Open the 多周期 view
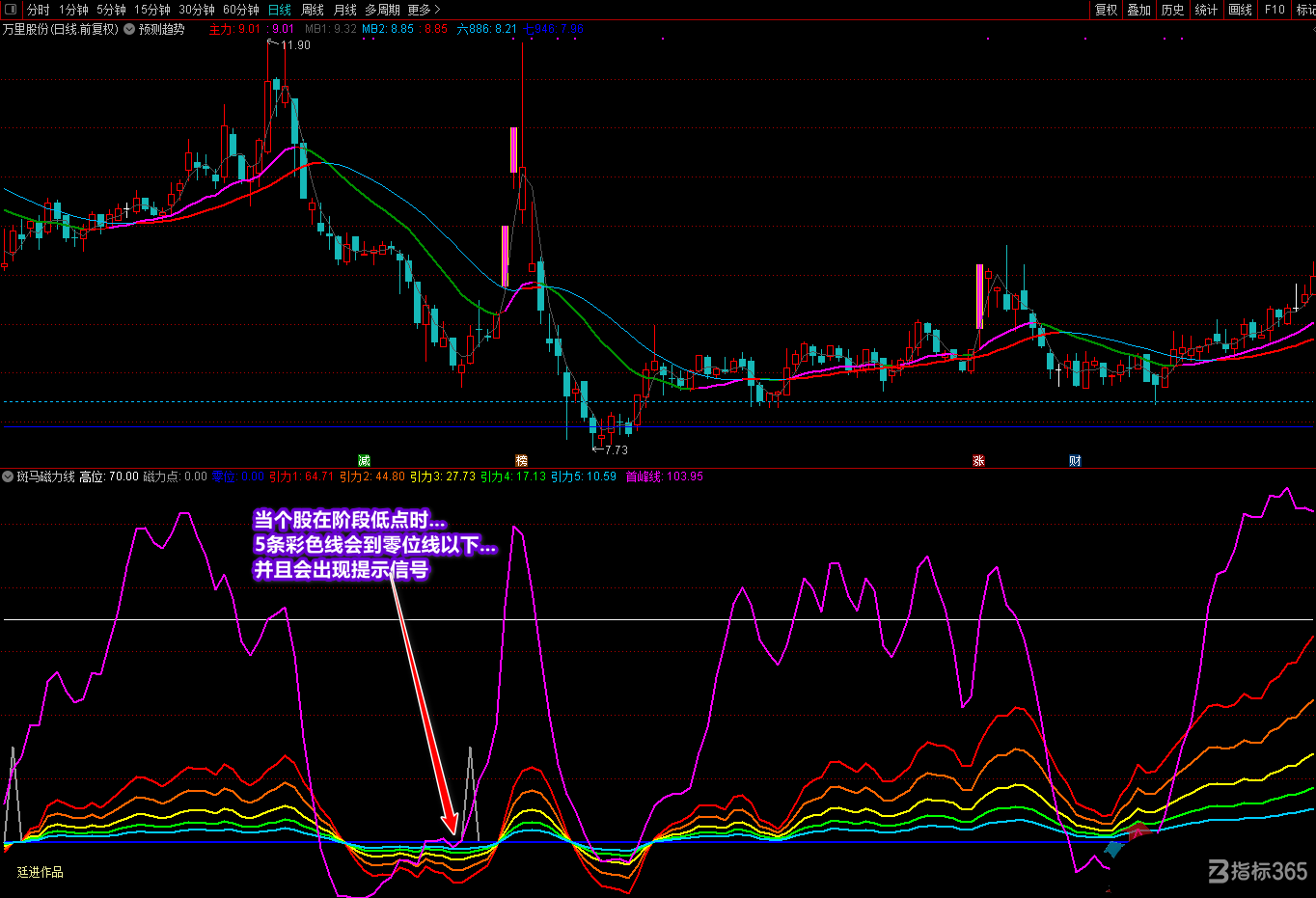The height and width of the screenshot is (898, 1316). point(382,10)
